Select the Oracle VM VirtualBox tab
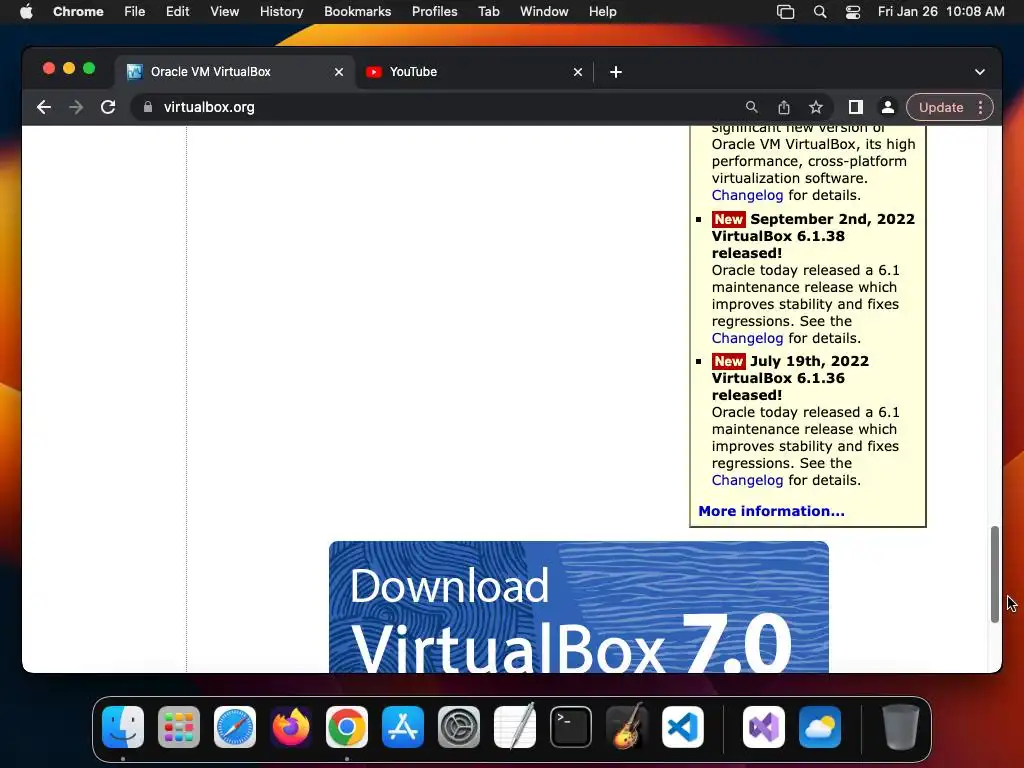This screenshot has width=1024, height=768. pyautogui.click(x=235, y=72)
